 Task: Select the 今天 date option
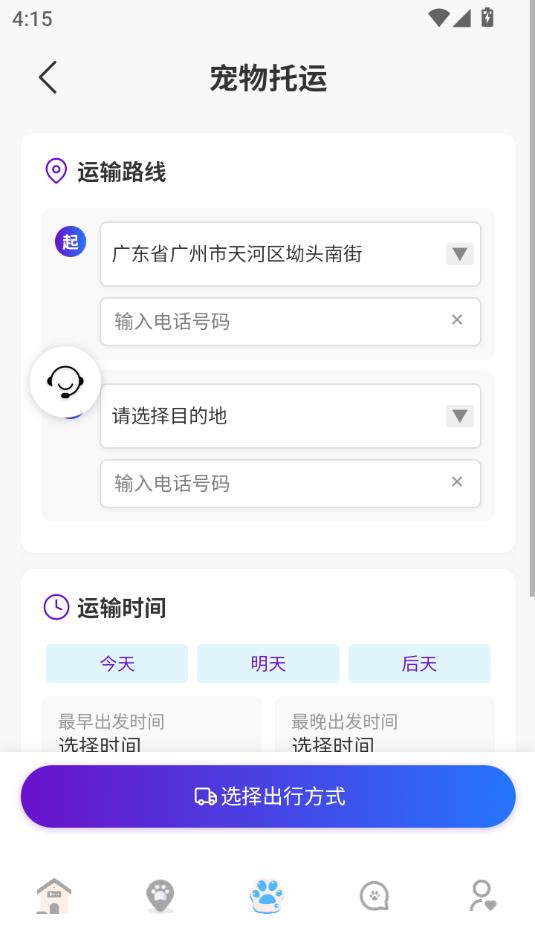[117, 664]
